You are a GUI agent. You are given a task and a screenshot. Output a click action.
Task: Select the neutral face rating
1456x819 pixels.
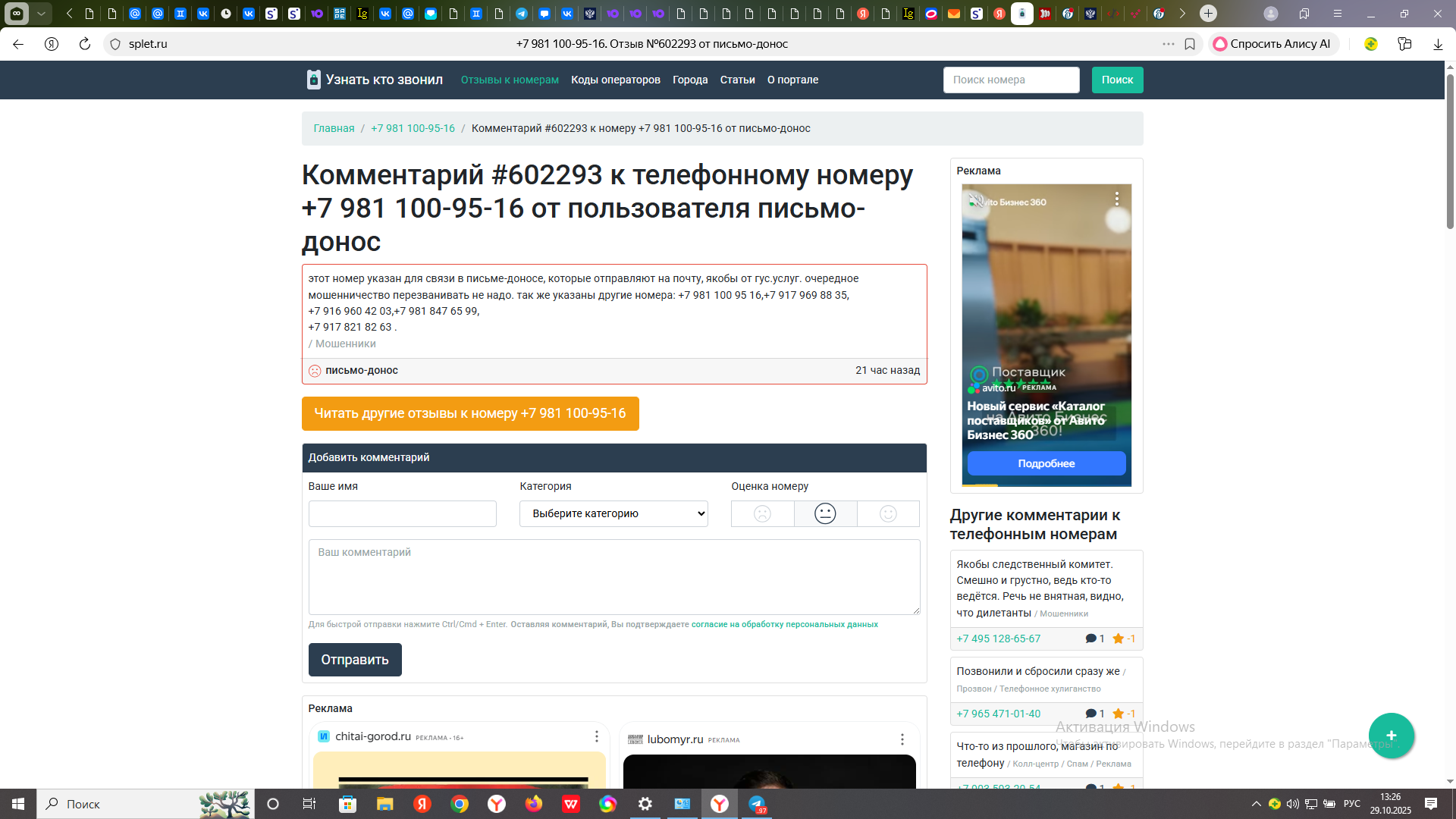(x=825, y=513)
